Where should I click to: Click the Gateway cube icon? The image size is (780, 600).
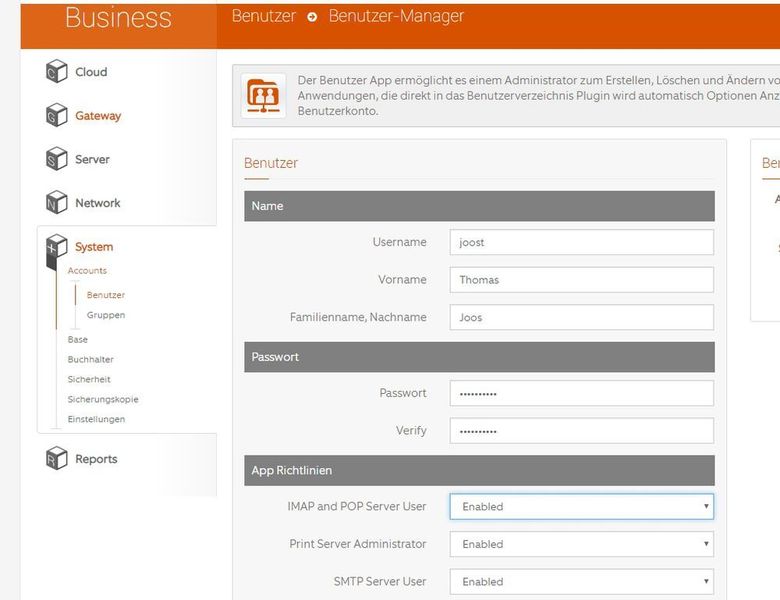tap(56, 116)
